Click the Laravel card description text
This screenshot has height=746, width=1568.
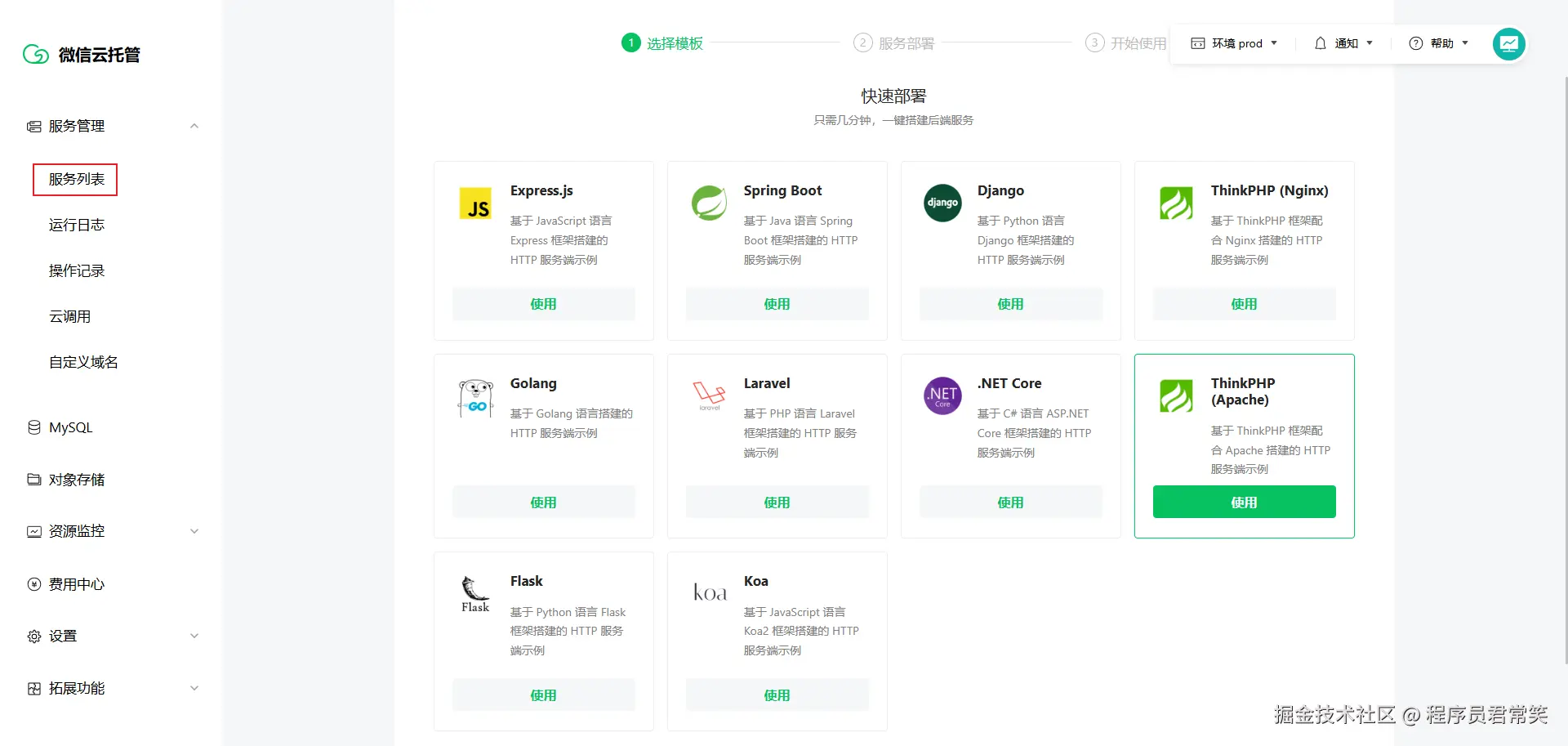(x=800, y=433)
